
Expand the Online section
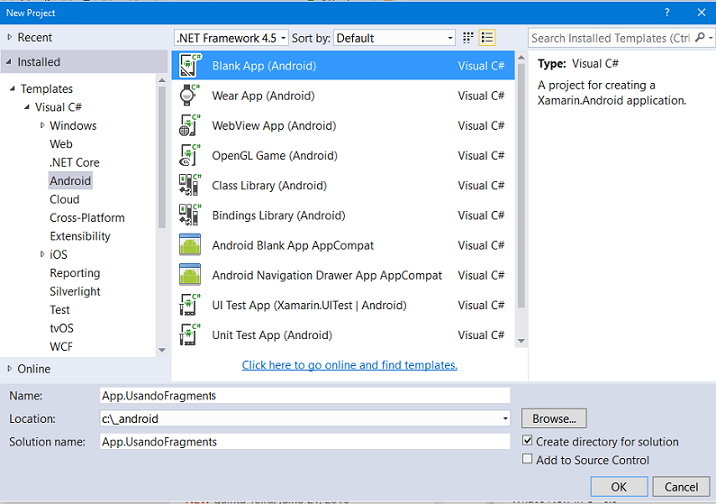[x=10, y=368]
